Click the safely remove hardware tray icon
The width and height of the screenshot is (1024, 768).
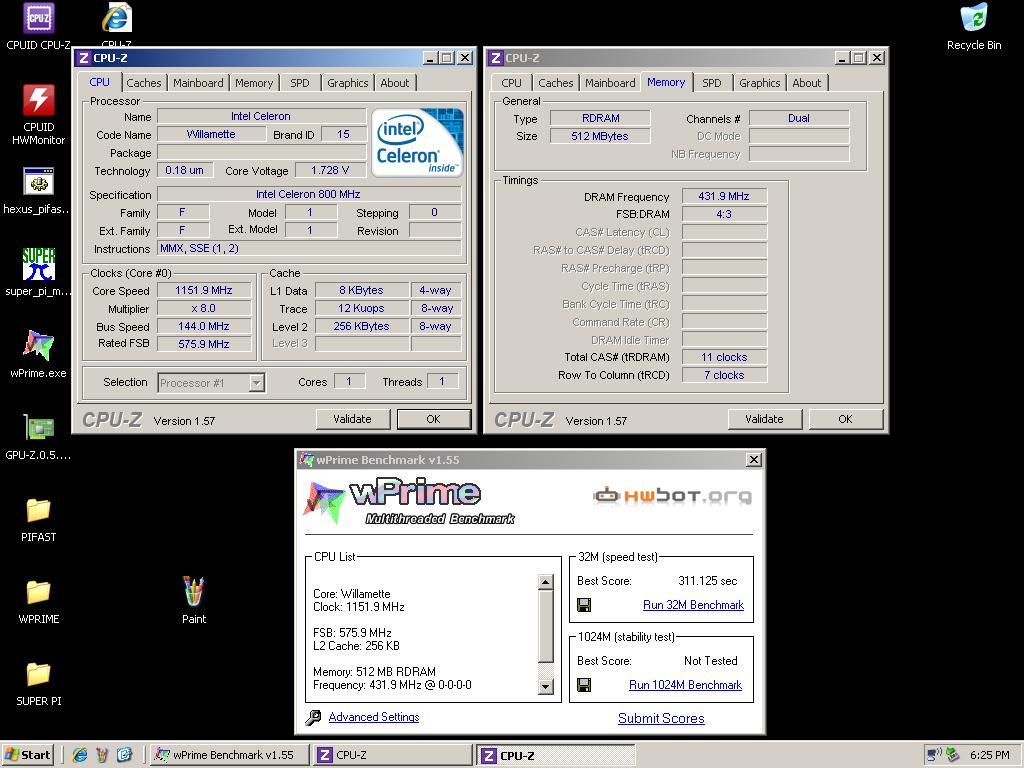tap(952, 755)
